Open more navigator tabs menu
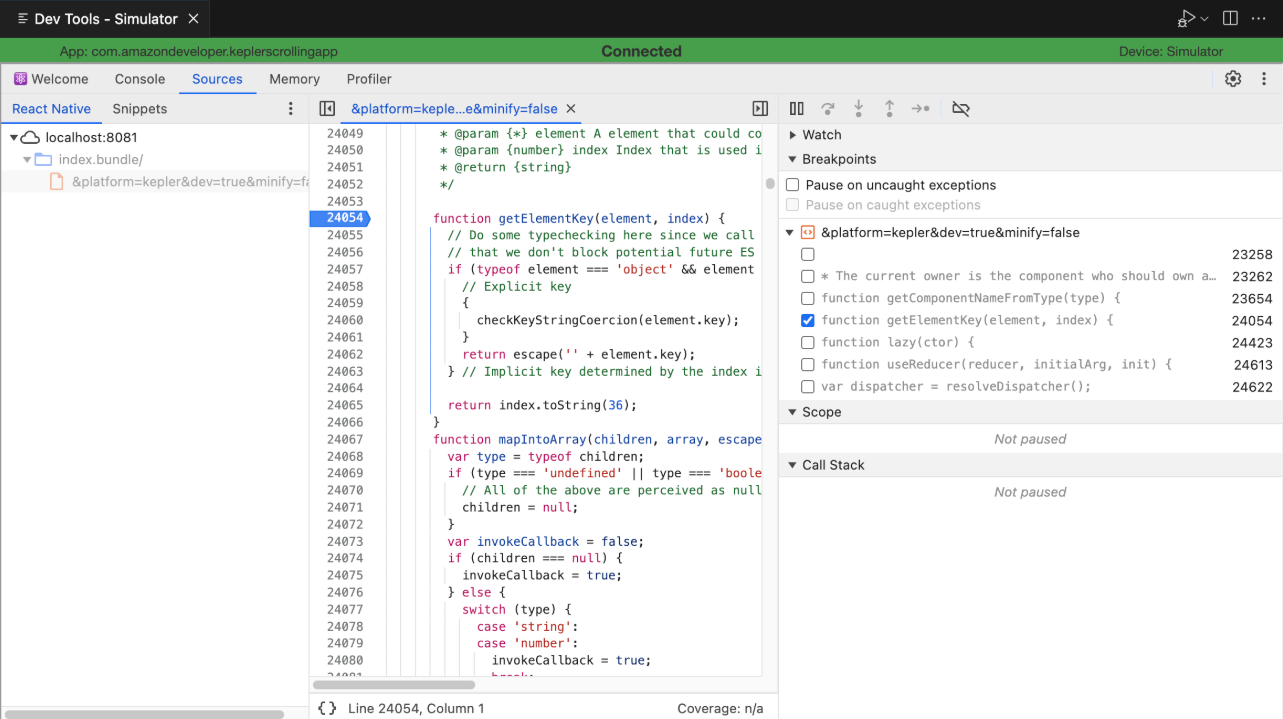Screen dimensions: 1283x719 click(291, 109)
